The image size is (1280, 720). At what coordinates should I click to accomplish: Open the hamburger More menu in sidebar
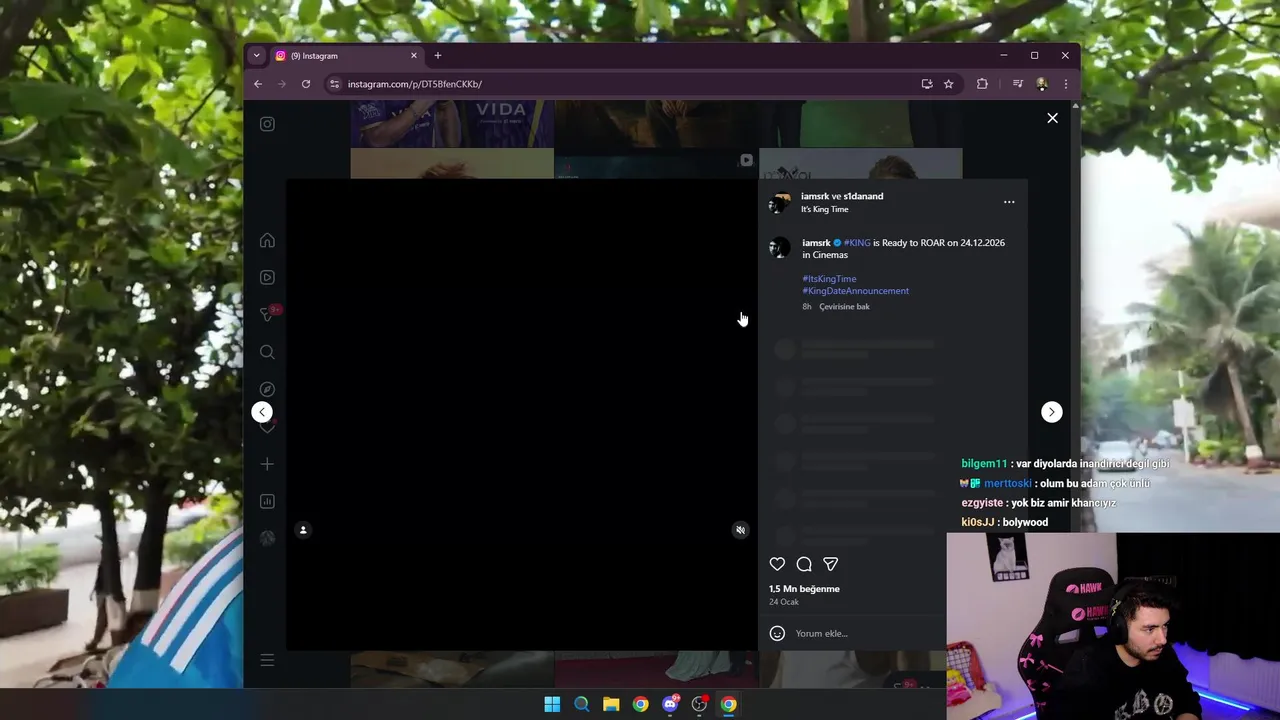pyautogui.click(x=267, y=660)
